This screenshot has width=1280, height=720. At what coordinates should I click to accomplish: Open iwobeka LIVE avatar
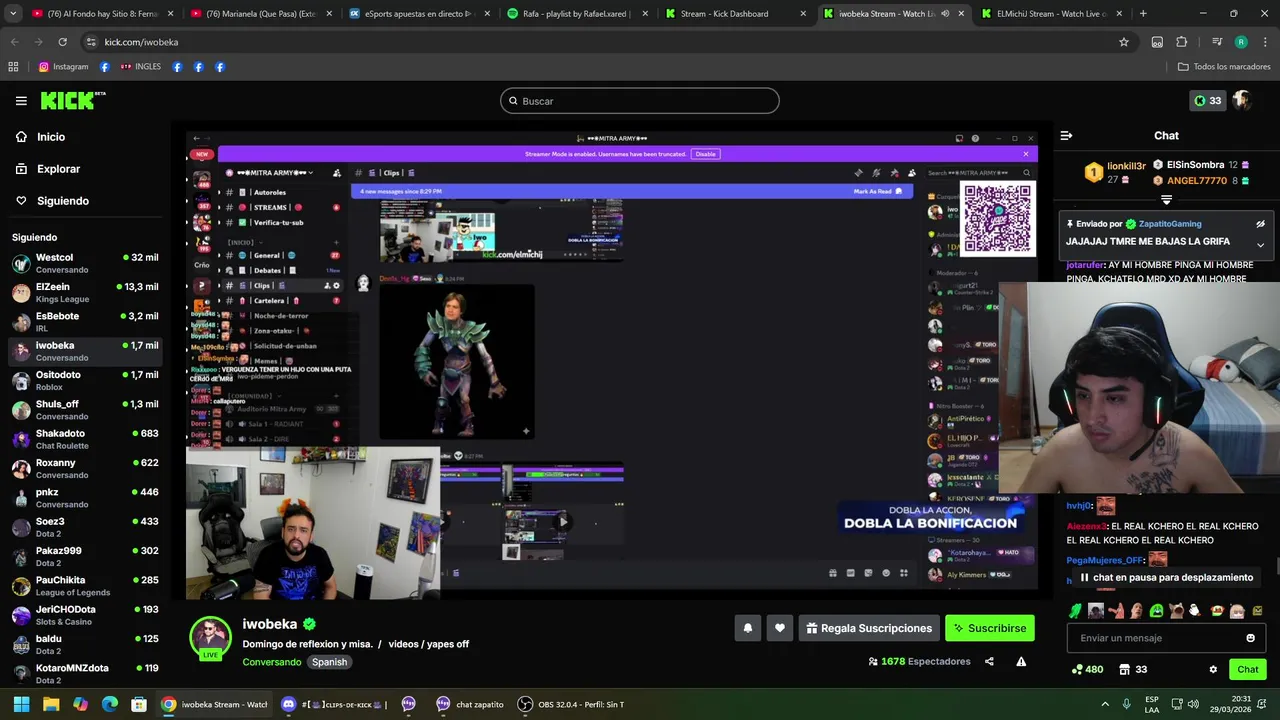click(210, 637)
